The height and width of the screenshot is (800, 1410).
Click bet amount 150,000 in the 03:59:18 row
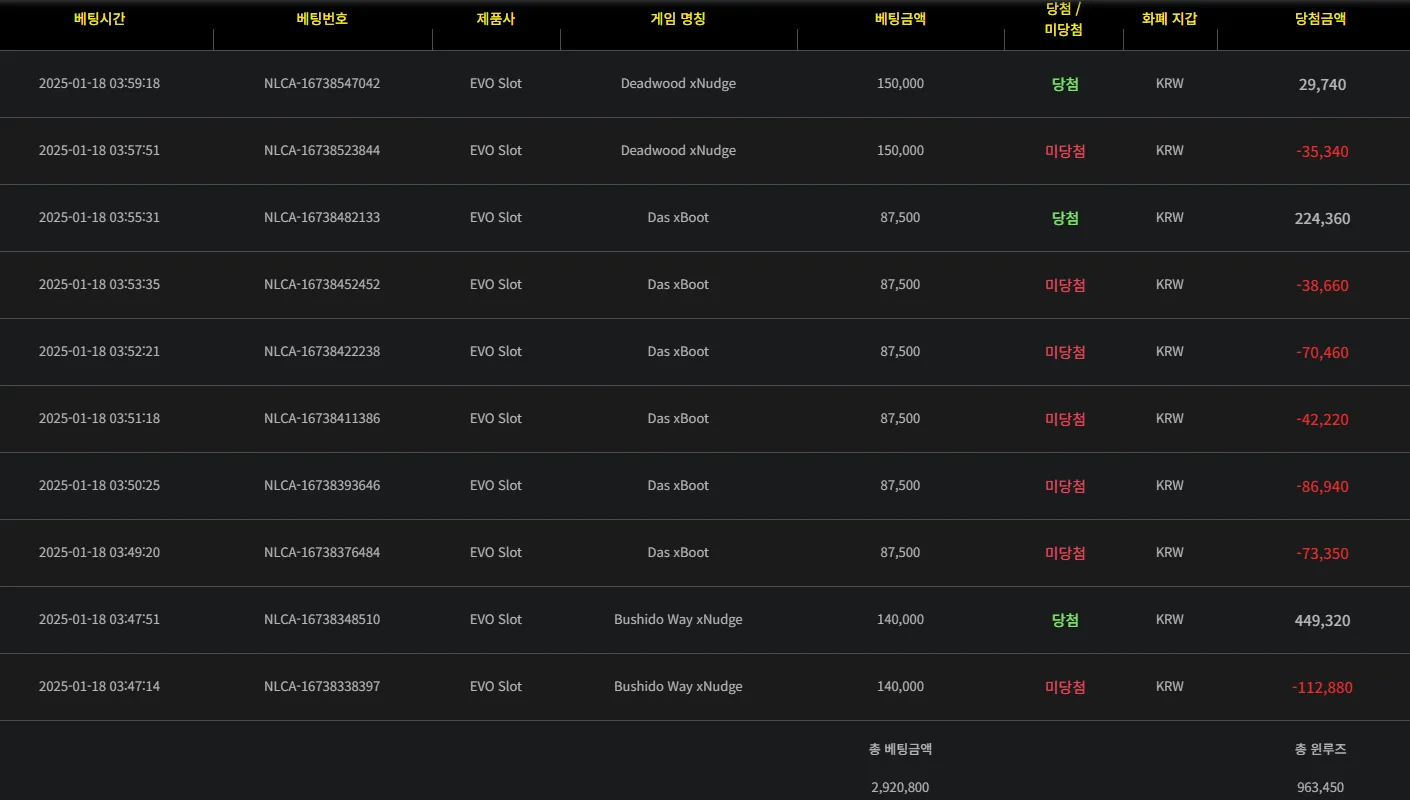(900, 84)
